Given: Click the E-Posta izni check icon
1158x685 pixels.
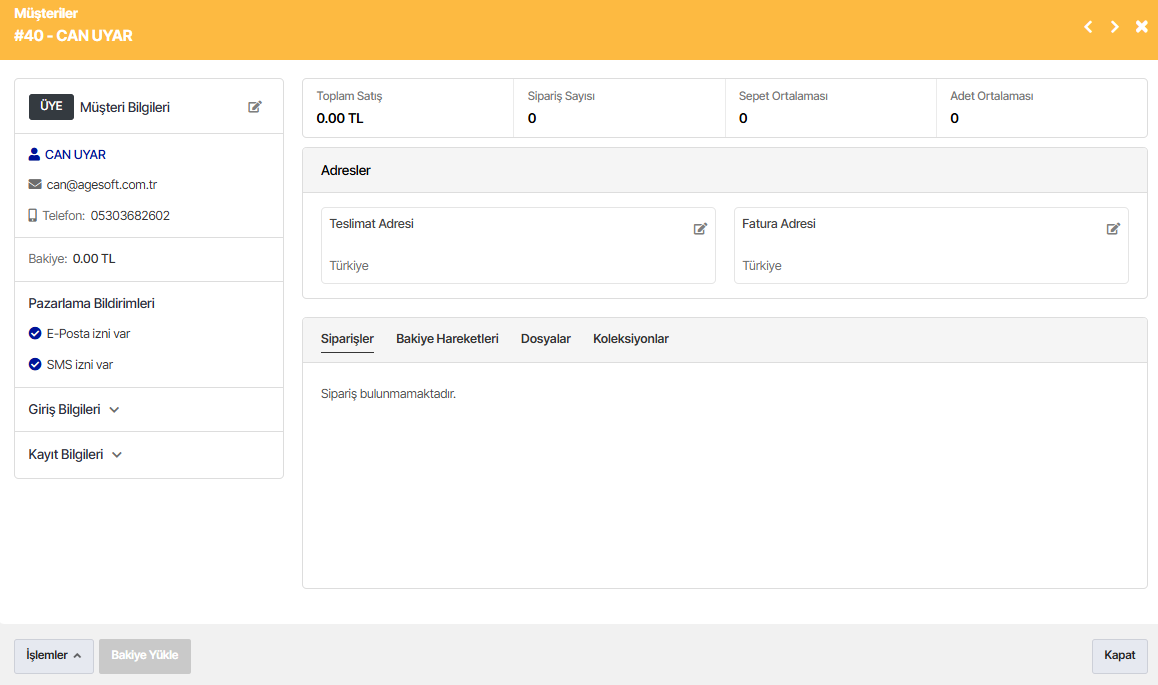Looking at the screenshot, I should (35, 333).
